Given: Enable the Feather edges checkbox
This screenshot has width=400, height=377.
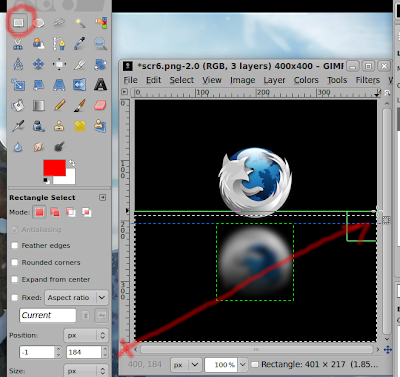Looking at the screenshot, I should [14, 246].
